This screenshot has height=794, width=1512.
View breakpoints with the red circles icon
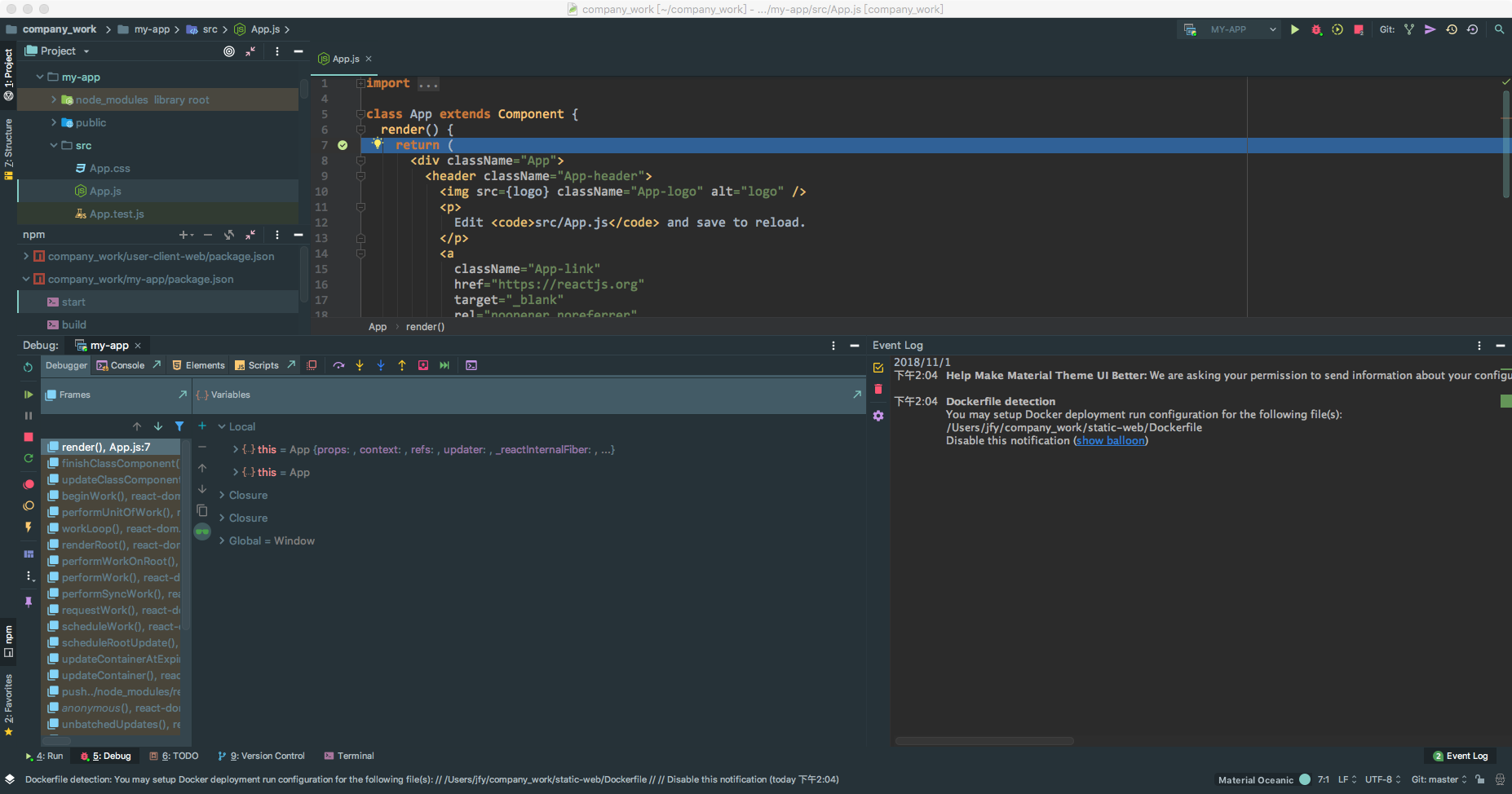(x=29, y=484)
